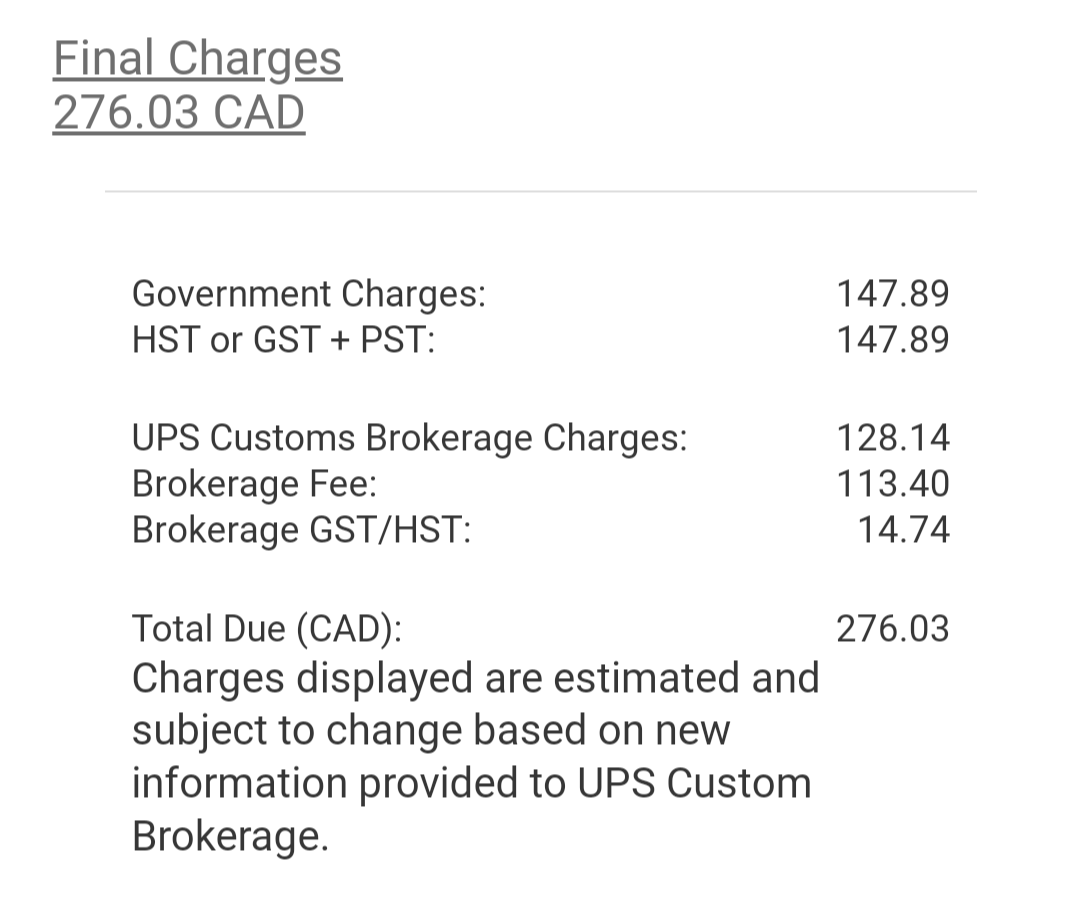Click the word 'Final' in the header

[103, 59]
